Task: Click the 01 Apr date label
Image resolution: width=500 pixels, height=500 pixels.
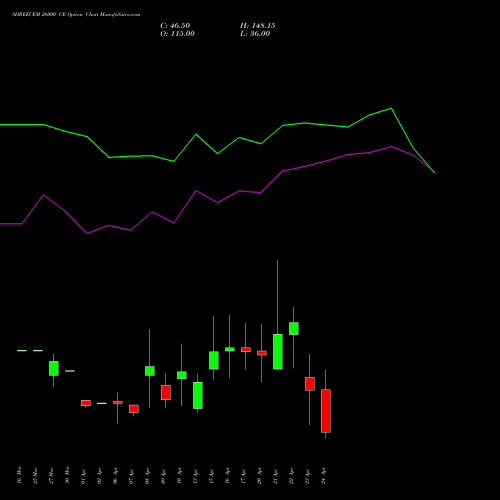Action: point(83,477)
